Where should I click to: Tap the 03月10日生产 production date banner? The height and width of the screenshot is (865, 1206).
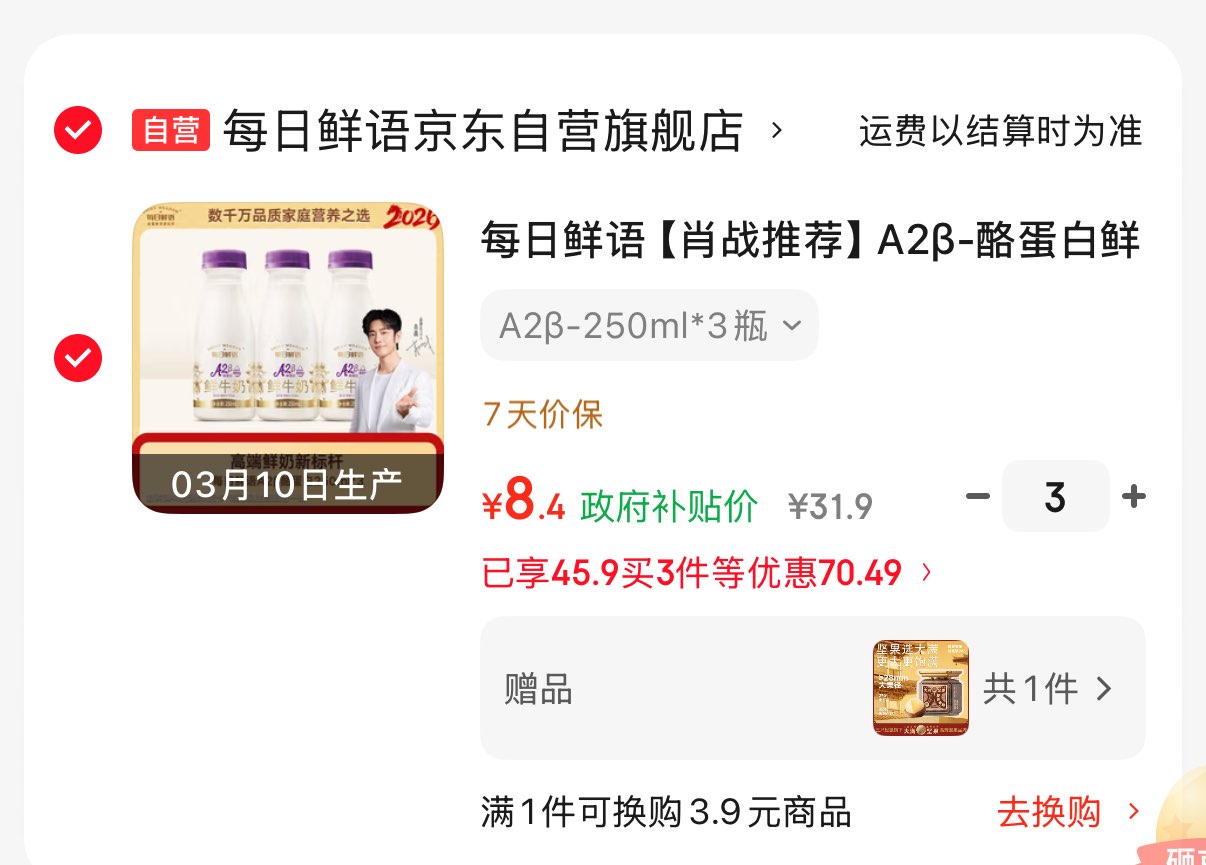point(288,484)
